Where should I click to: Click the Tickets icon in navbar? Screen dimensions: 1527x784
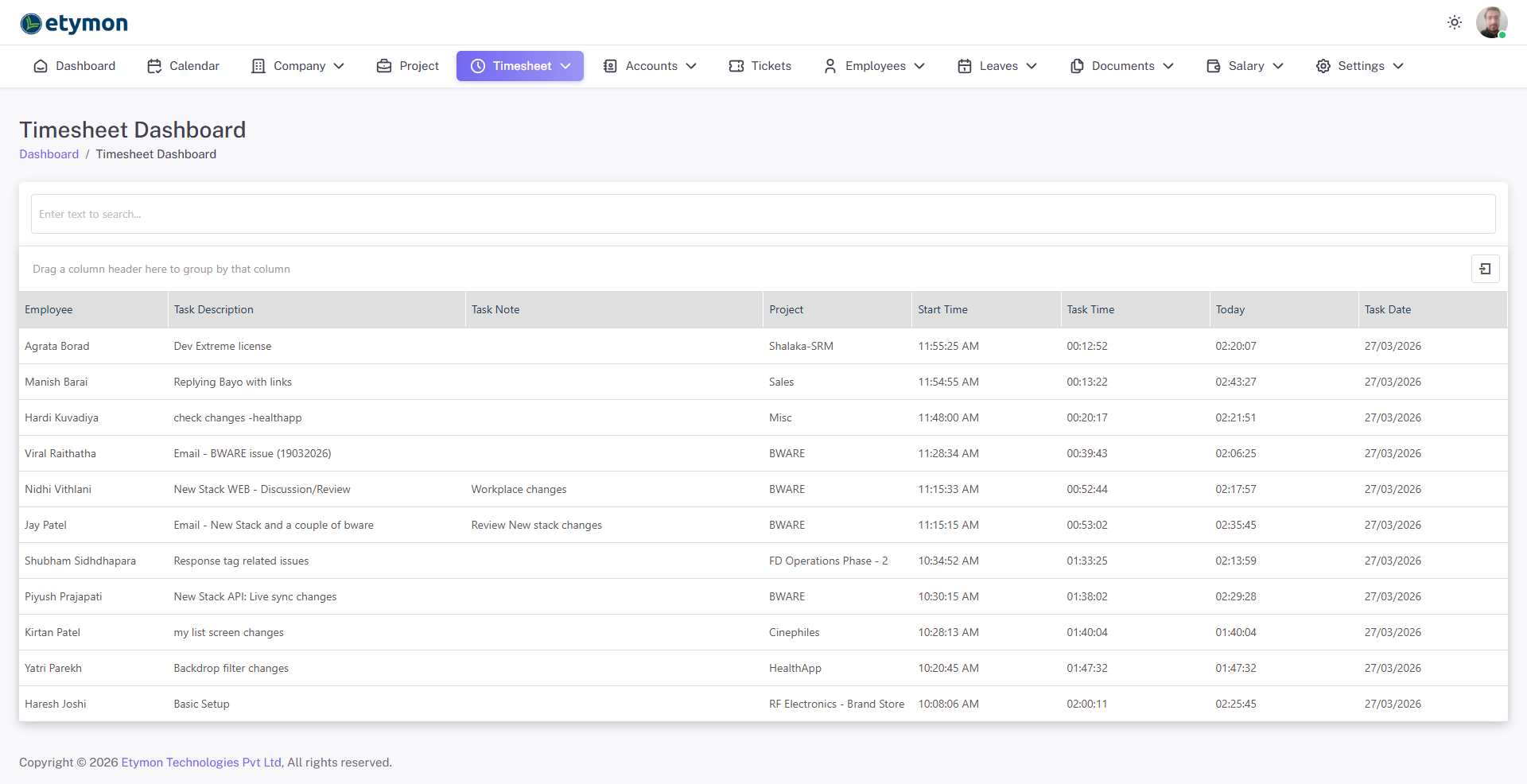click(x=736, y=66)
